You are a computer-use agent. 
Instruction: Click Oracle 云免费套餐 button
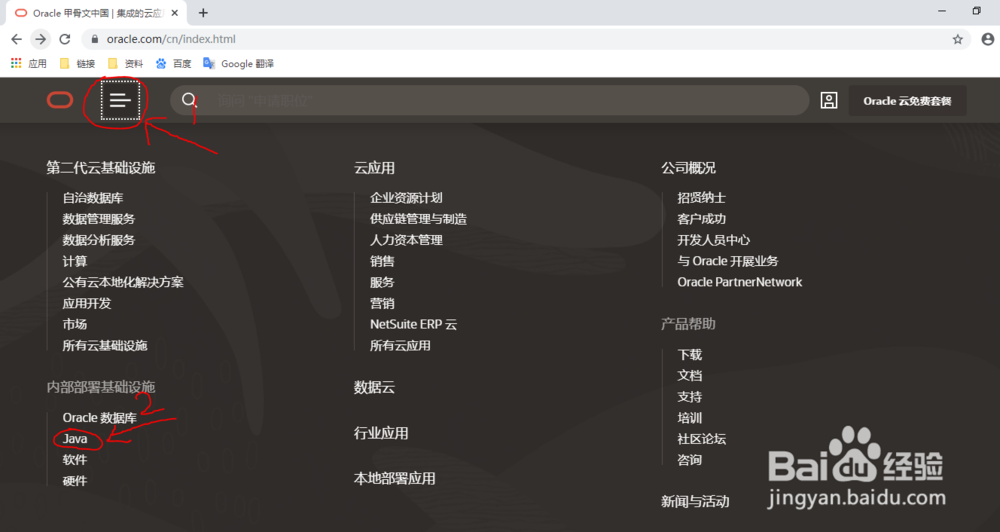click(x=907, y=101)
